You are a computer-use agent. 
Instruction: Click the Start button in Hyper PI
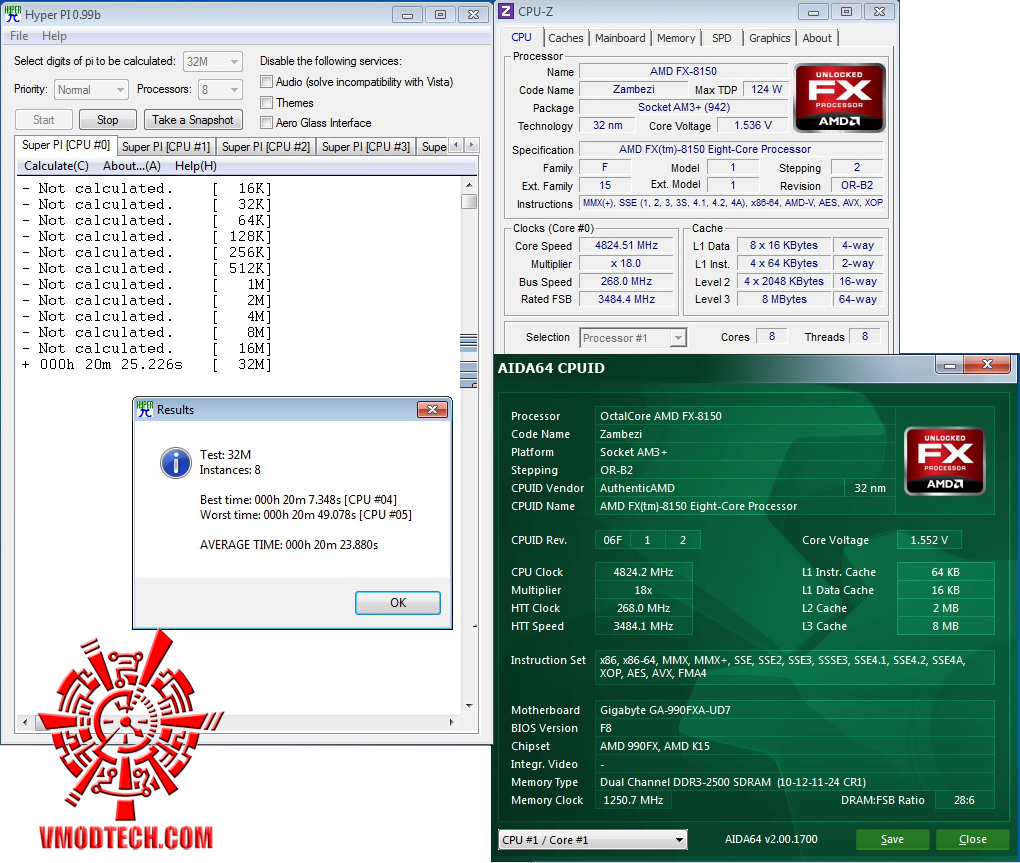click(44, 120)
